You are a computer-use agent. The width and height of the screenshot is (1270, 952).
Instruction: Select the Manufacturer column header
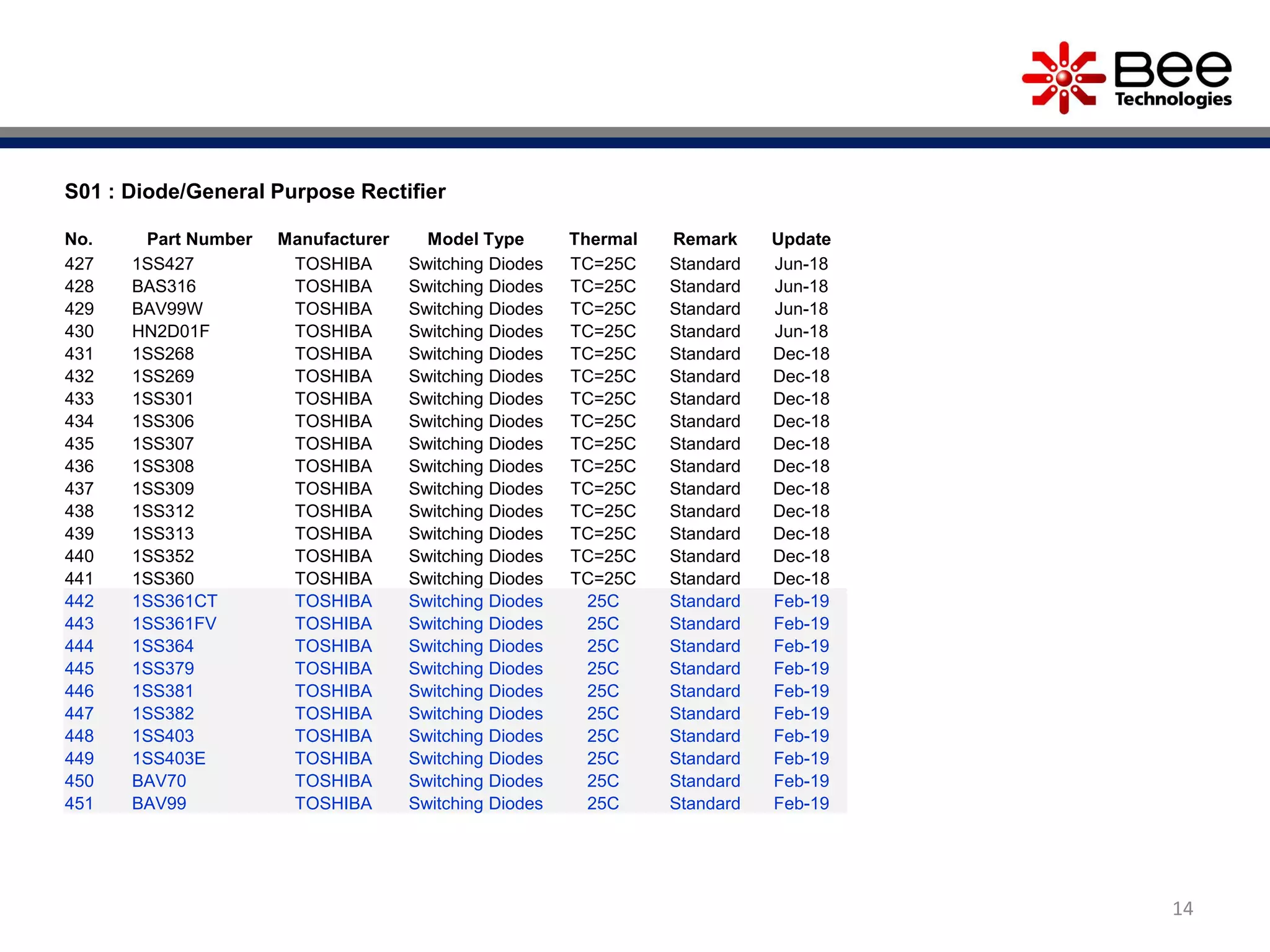tap(333, 239)
